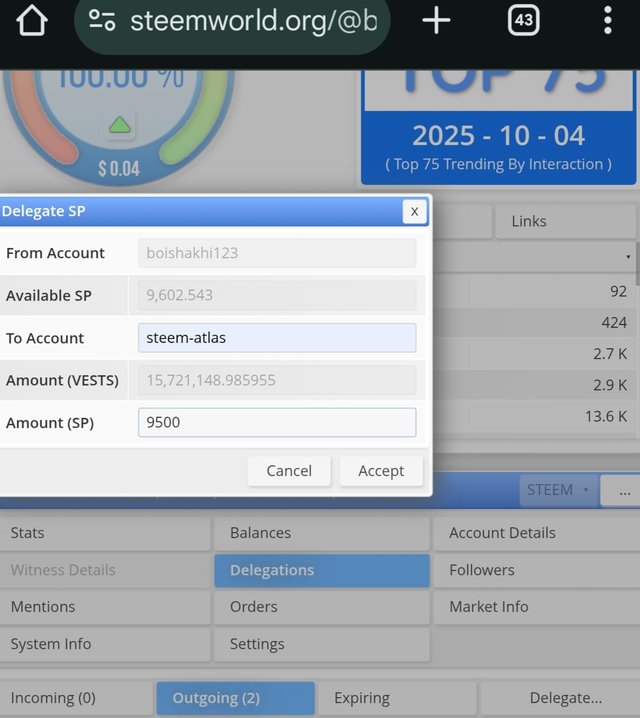This screenshot has width=640, height=718.
Task: Open the tab switcher showing 43
Action: tap(523, 20)
